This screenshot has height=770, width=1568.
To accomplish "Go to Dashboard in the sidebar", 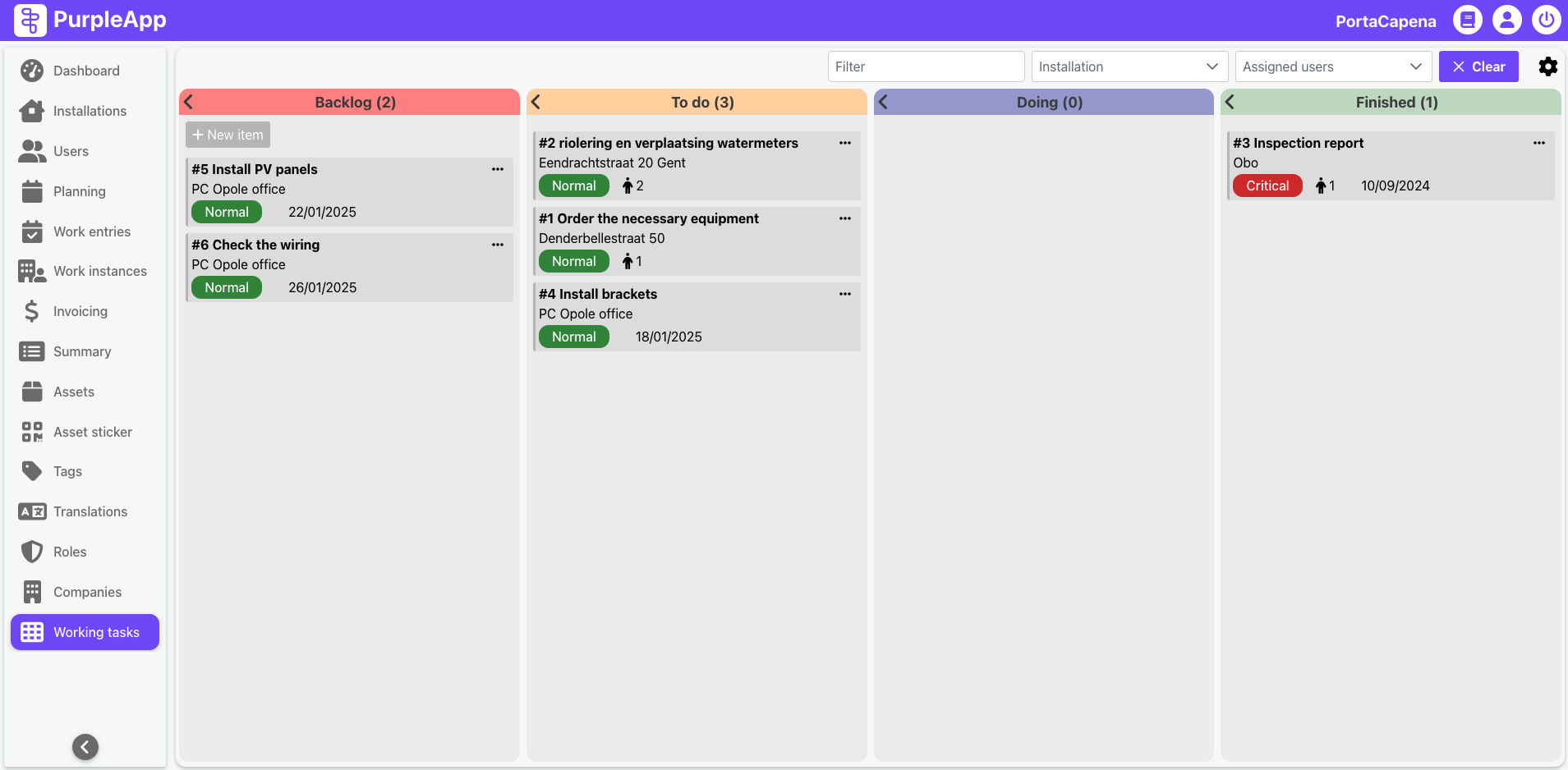I will pyautogui.click(x=86, y=71).
